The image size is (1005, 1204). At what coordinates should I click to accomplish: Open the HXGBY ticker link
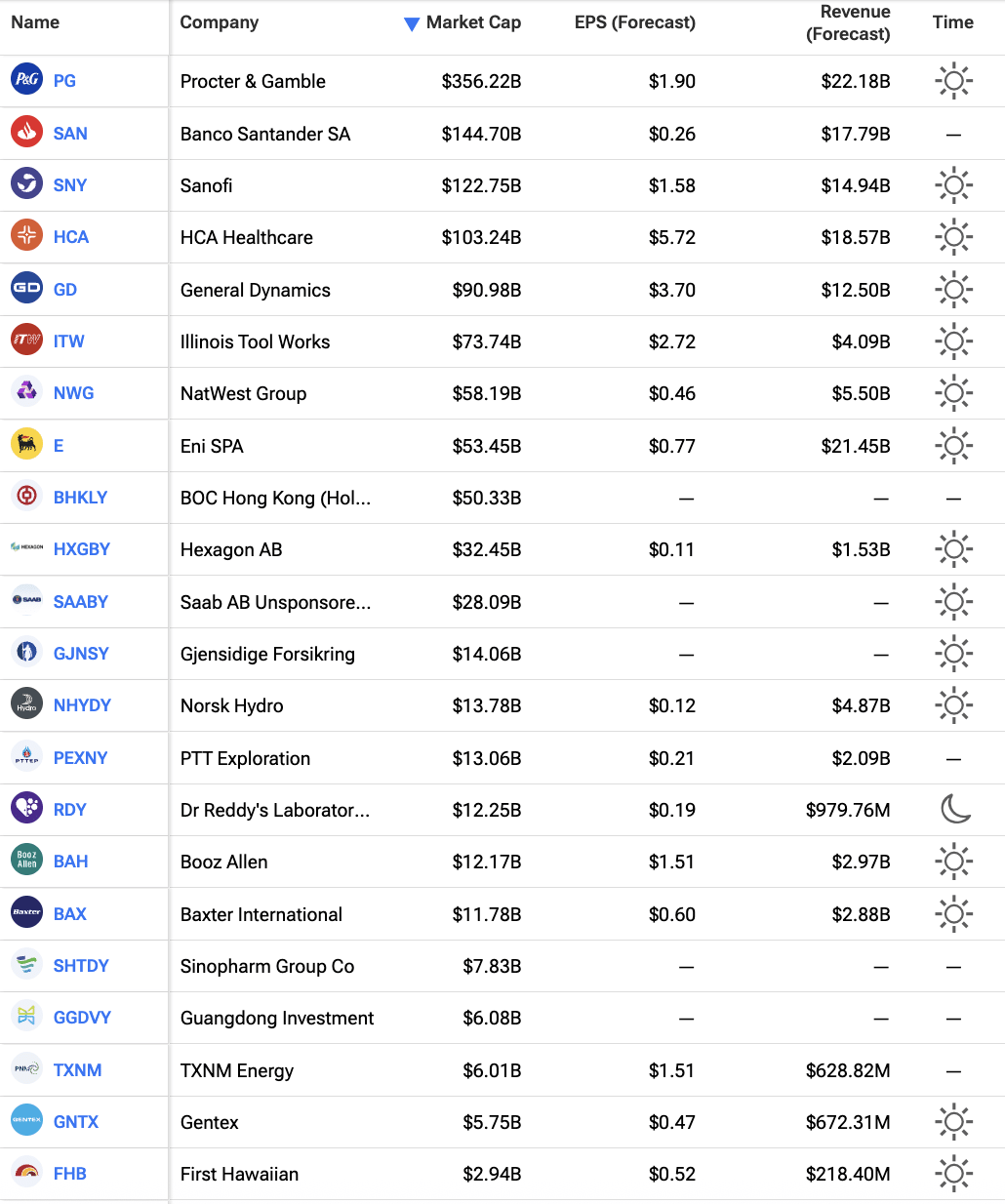(x=82, y=549)
